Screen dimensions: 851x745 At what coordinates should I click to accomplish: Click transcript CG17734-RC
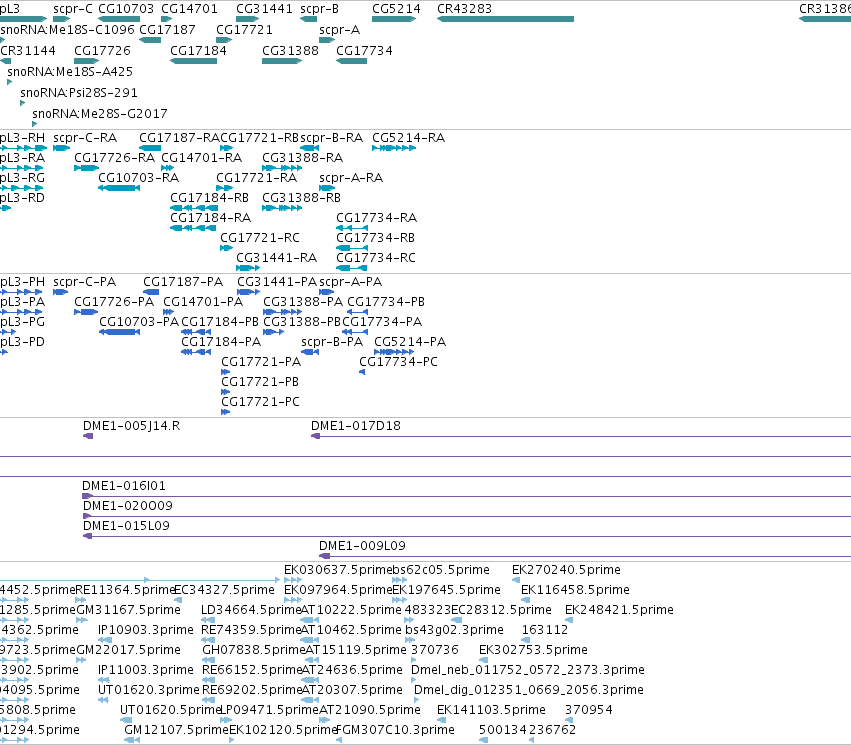point(352,268)
